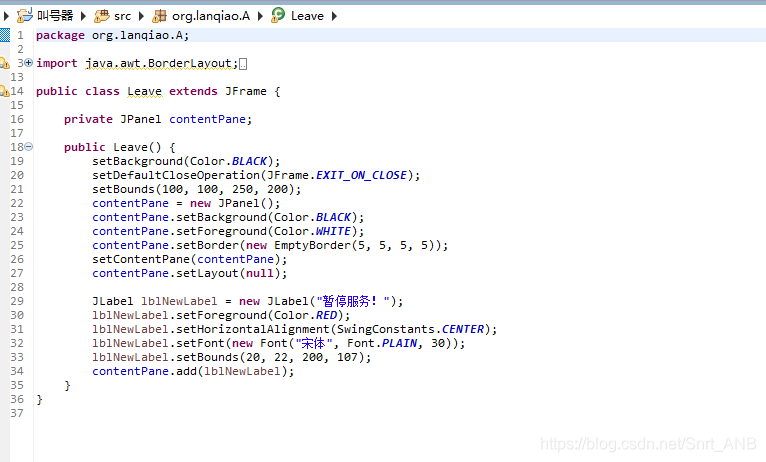Click warning marker beside line 14
The height and width of the screenshot is (462, 766).
point(4,91)
